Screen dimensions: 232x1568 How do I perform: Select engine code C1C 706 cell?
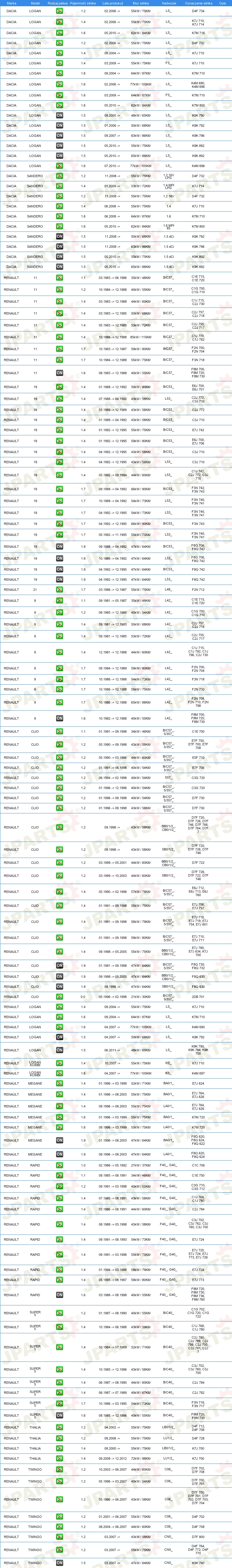[x=198, y=1166]
